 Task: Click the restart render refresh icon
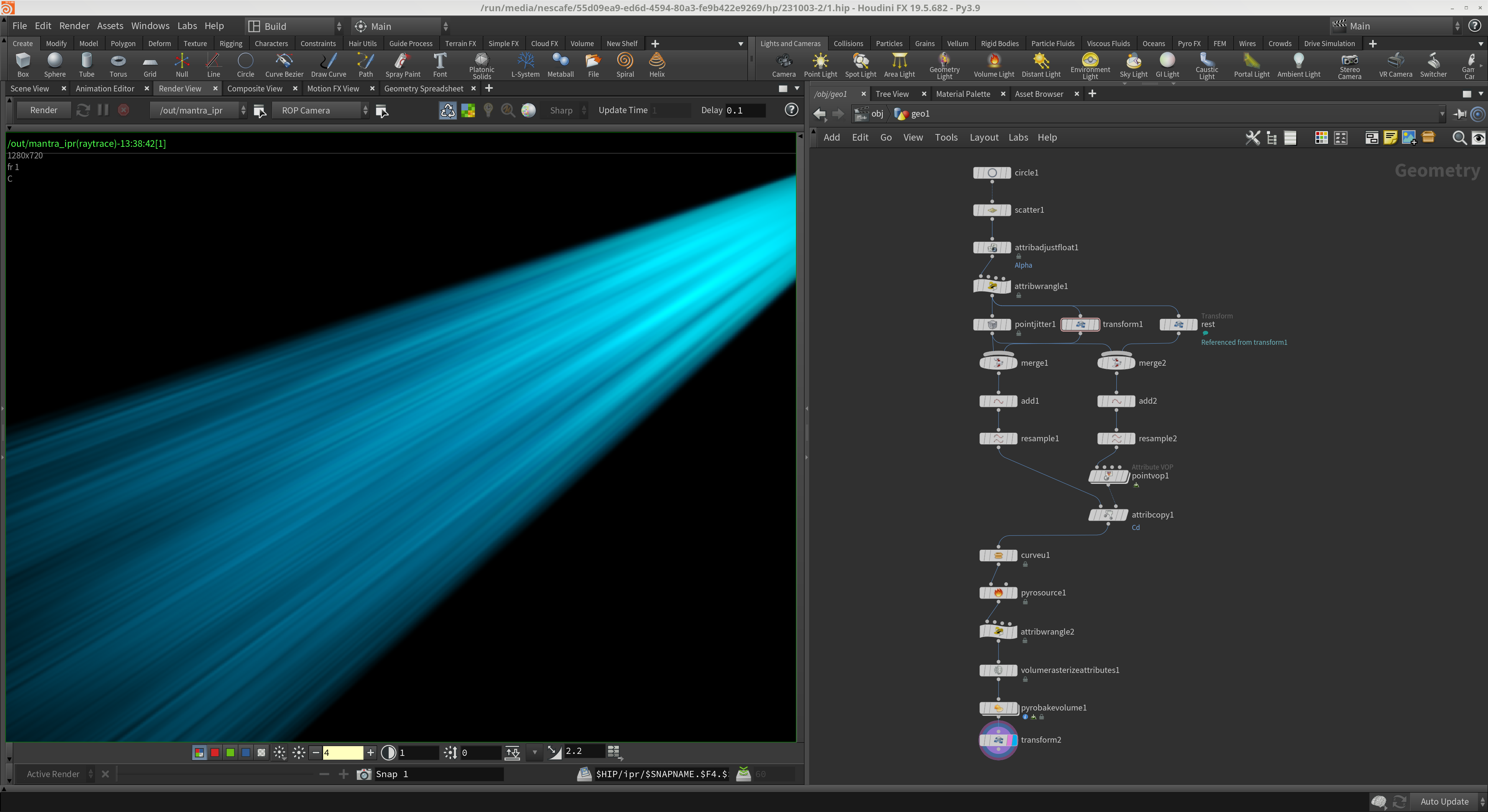click(83, 110)
